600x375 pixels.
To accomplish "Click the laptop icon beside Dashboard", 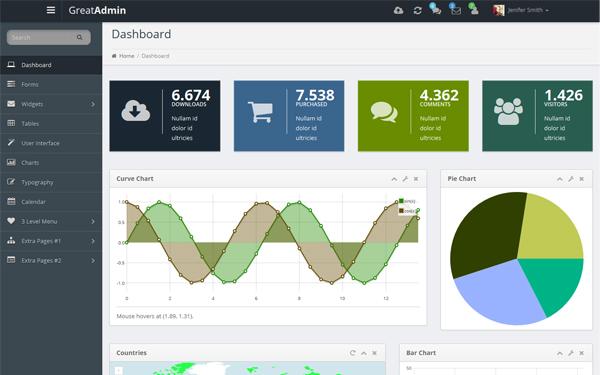I will (11, 65).
